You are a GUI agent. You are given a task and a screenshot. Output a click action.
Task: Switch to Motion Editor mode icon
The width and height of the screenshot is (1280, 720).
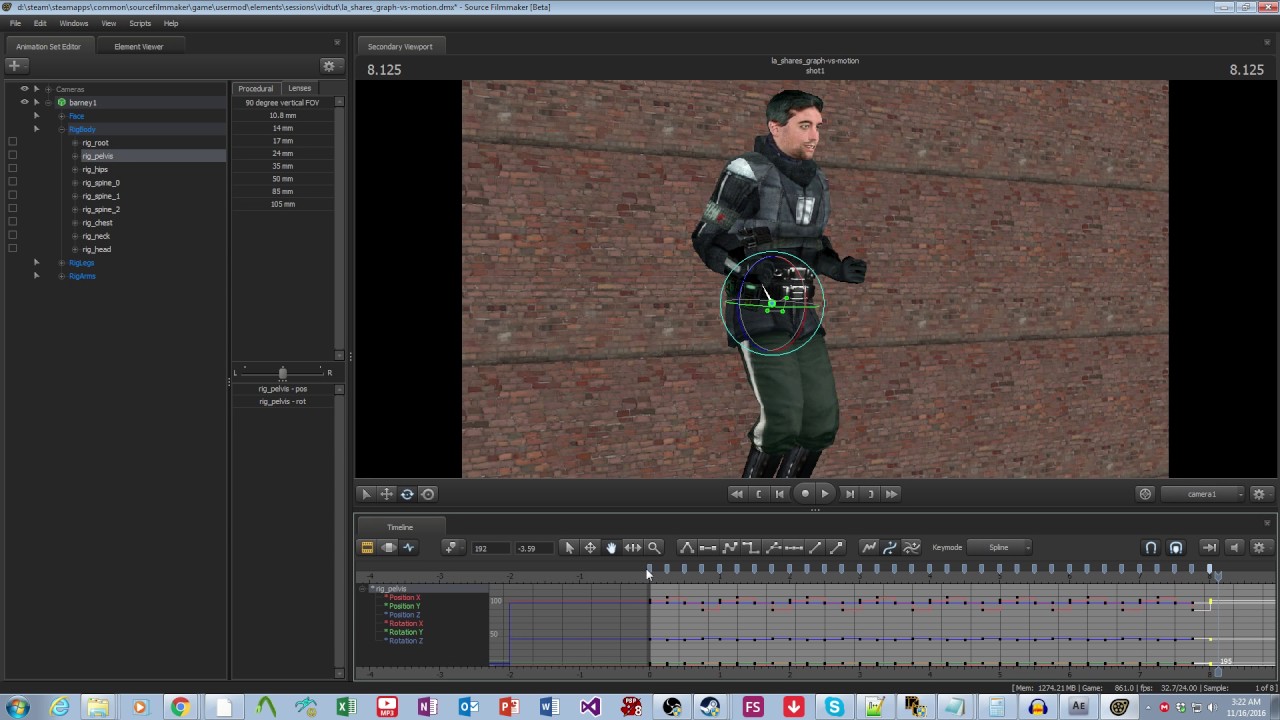point(388,547)
